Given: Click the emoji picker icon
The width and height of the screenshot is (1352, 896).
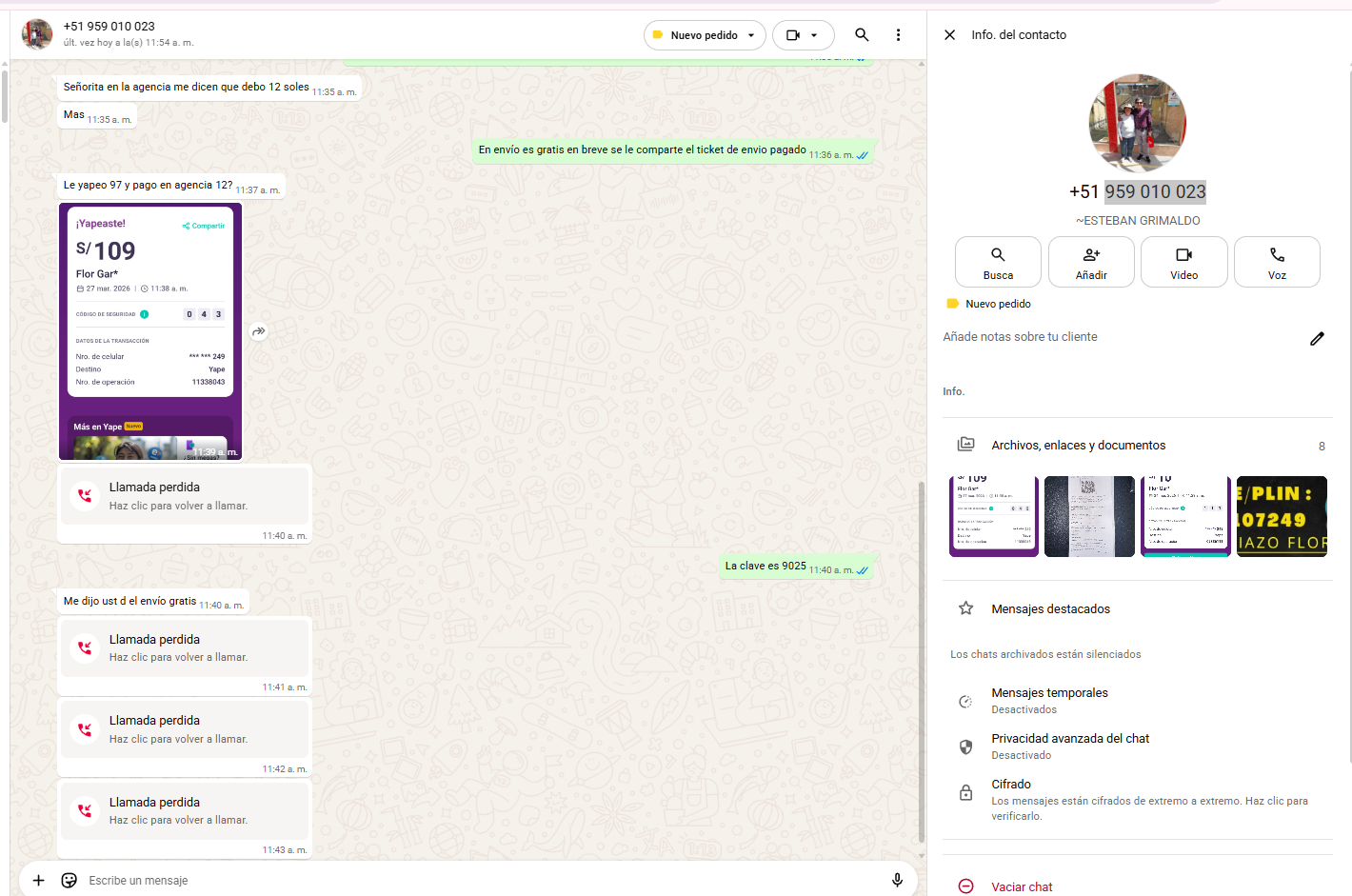Looking at the screenshot, I should [x=69, y=881].
